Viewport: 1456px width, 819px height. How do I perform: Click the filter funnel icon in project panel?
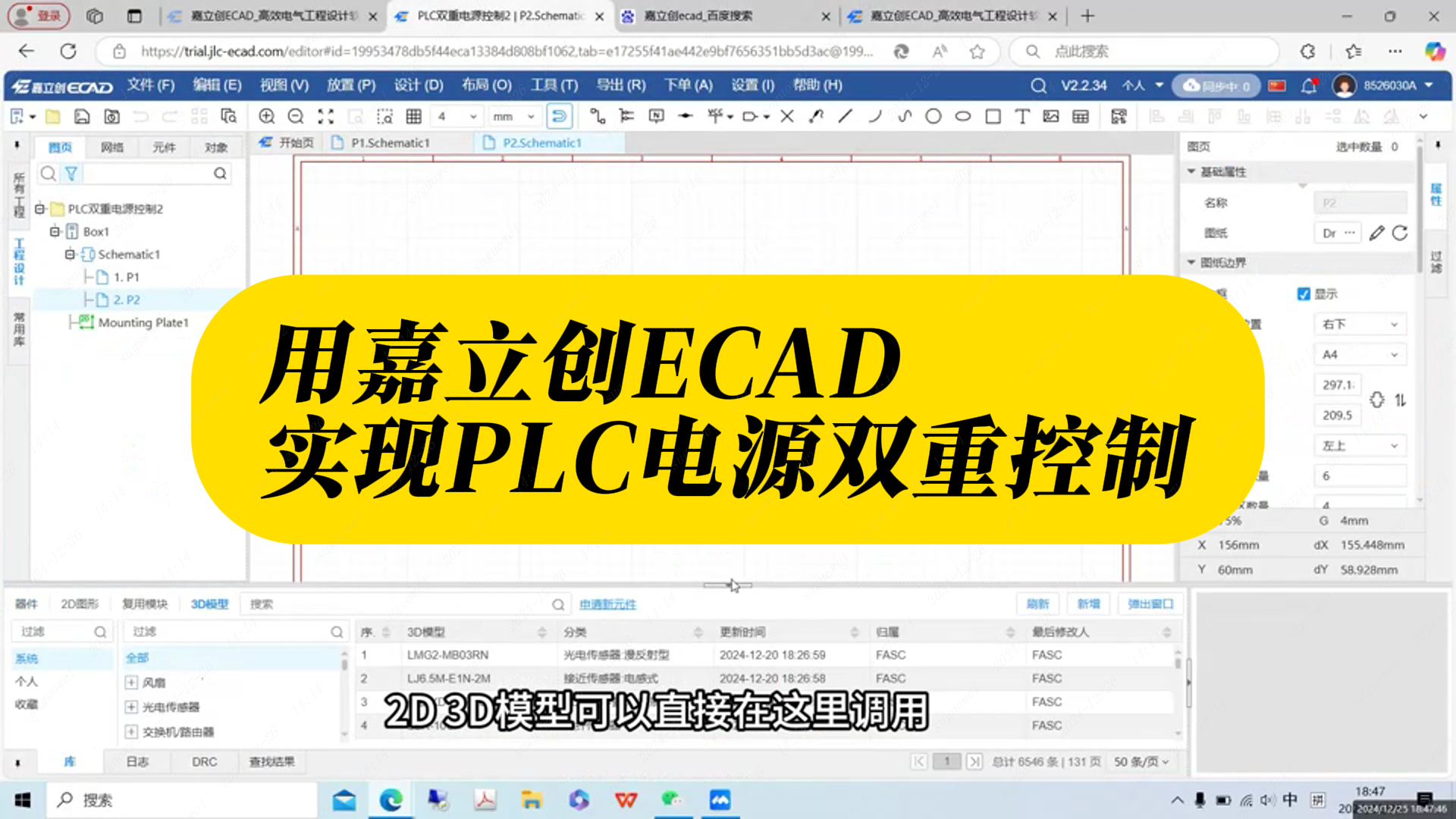coord(71,174)
